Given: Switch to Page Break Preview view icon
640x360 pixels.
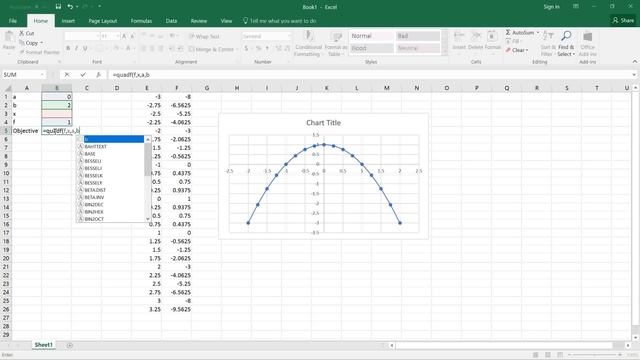Looking at the screenshot, I should tap(560, 355).
